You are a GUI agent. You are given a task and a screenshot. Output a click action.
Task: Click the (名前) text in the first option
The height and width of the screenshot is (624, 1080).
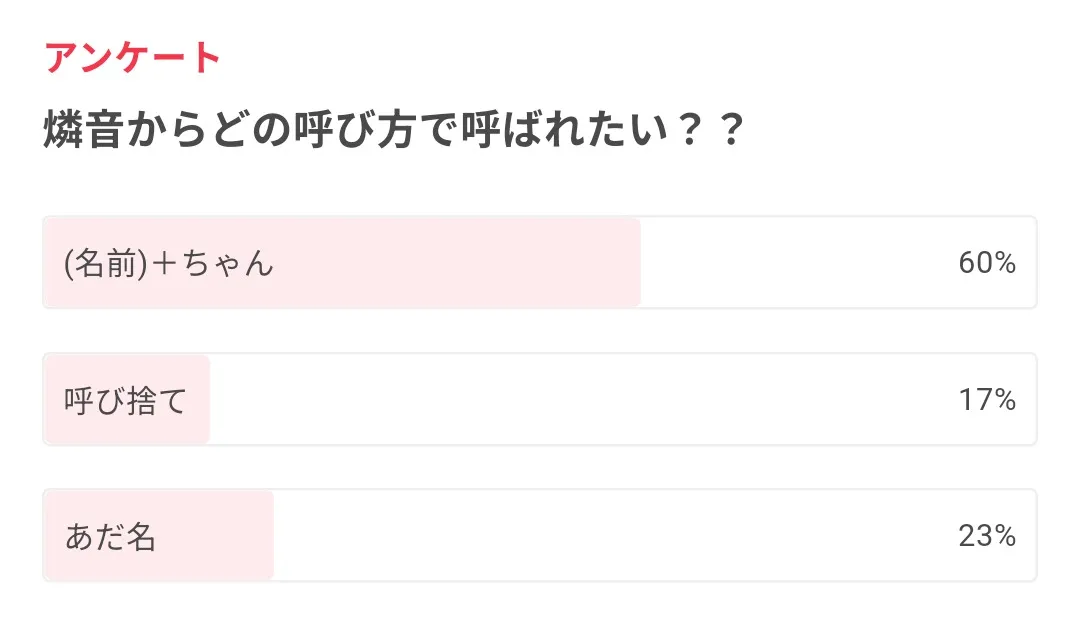pos(102,264)
